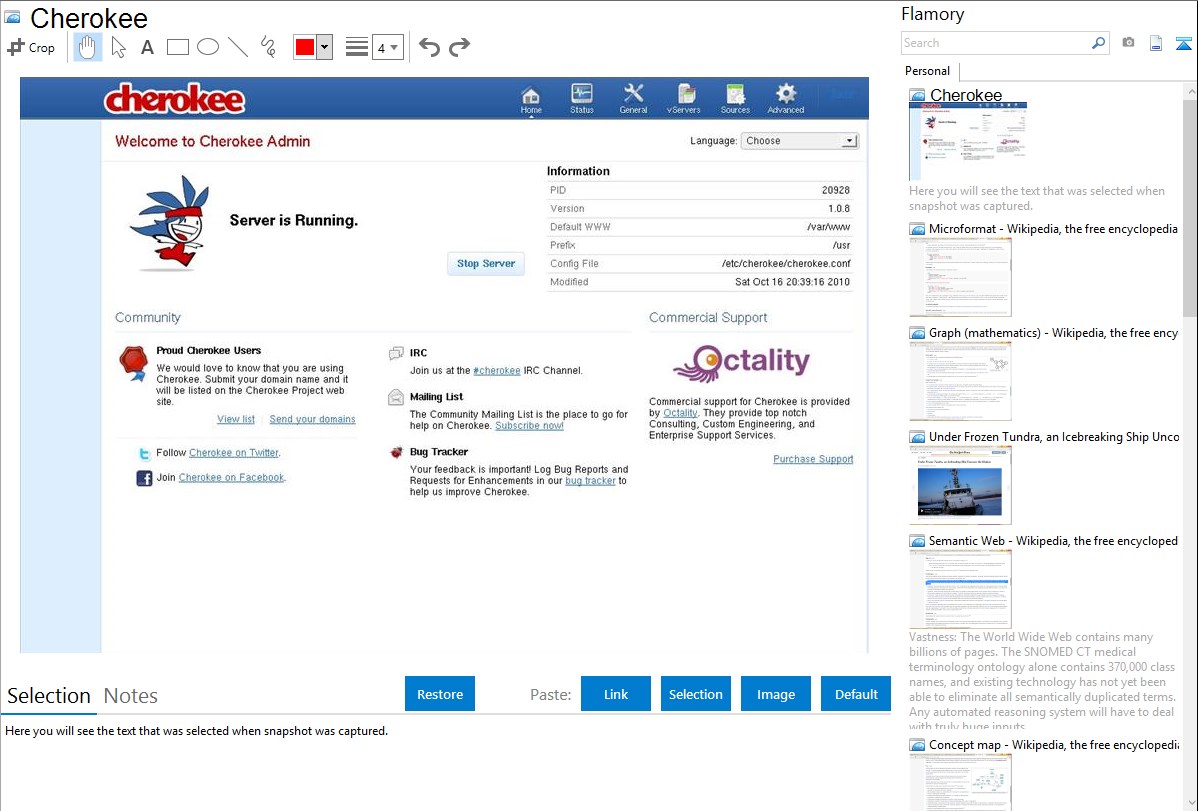Viewport: 1198px width, 811px height.
Task: Capture a snapshot with camera icon
Action: click(1128, 43)
